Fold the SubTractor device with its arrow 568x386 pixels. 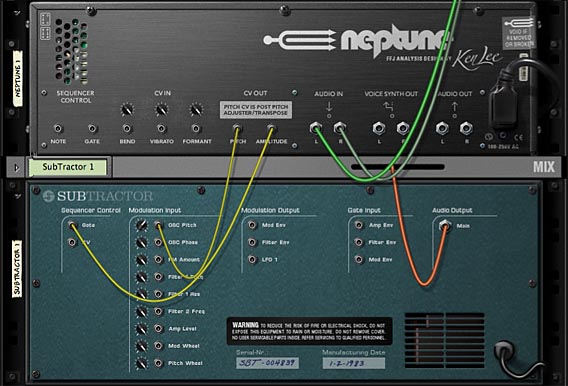point(17,197)
